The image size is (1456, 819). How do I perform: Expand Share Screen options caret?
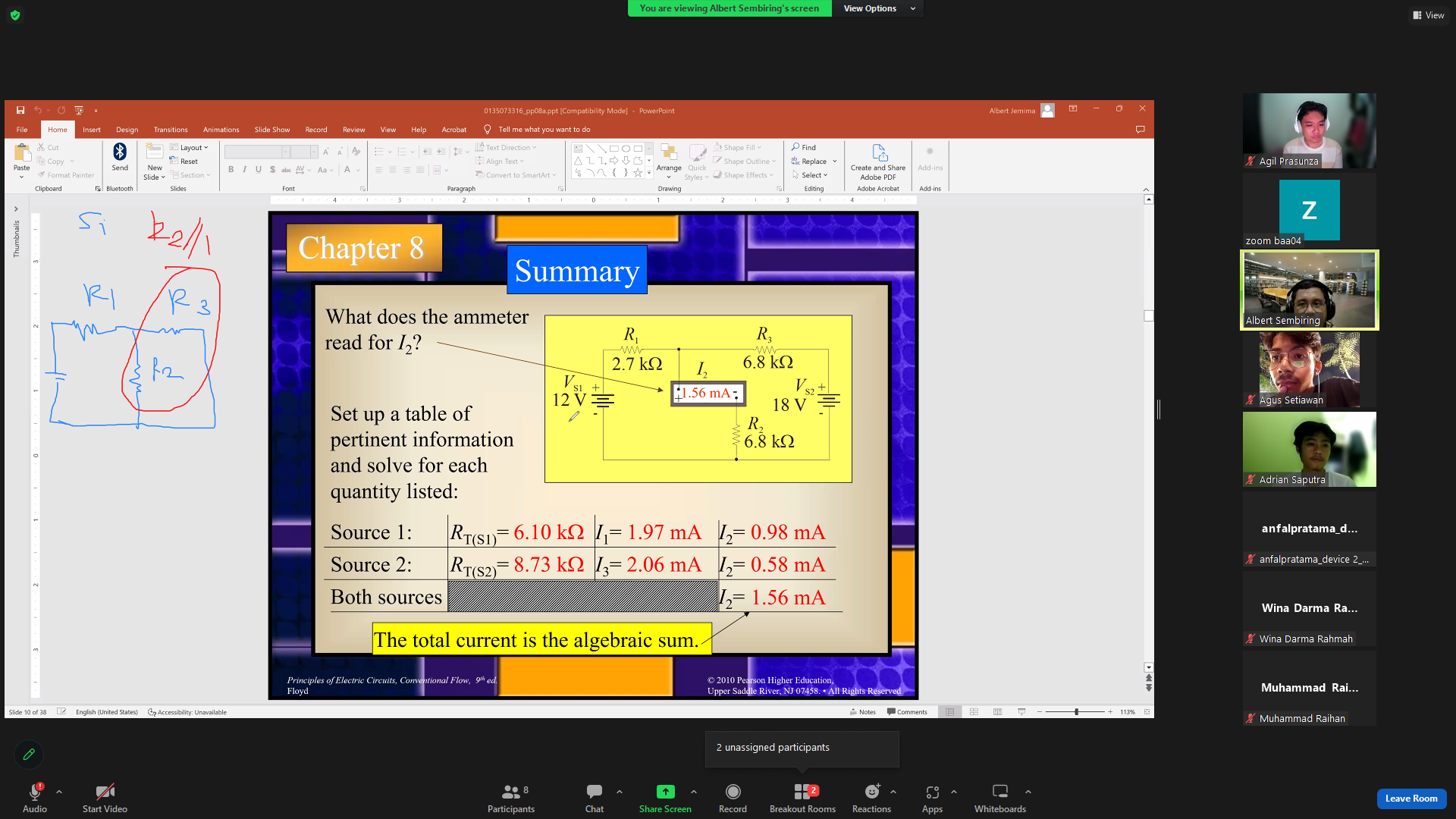(x=693, y=792)
